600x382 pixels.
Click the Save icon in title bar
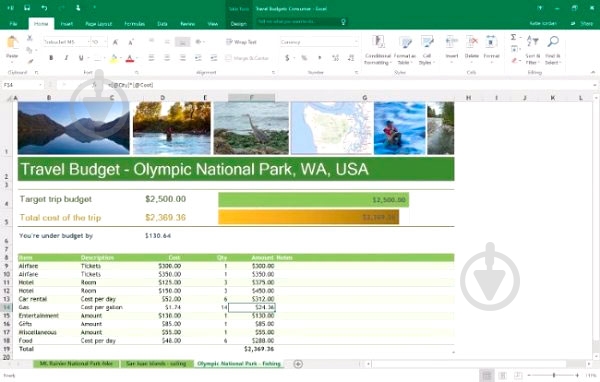(x=27, y=8)
